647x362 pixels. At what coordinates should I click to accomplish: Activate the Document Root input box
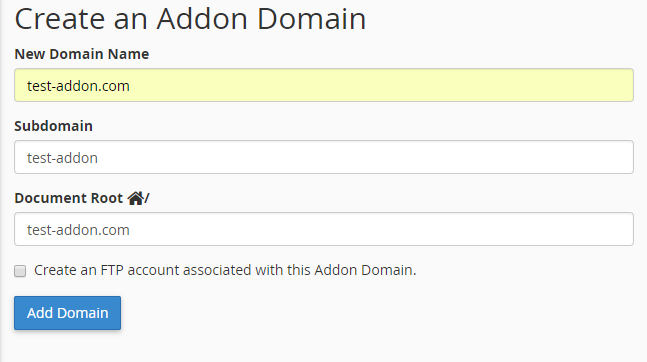pyautogui.click(x=324, y=229)
